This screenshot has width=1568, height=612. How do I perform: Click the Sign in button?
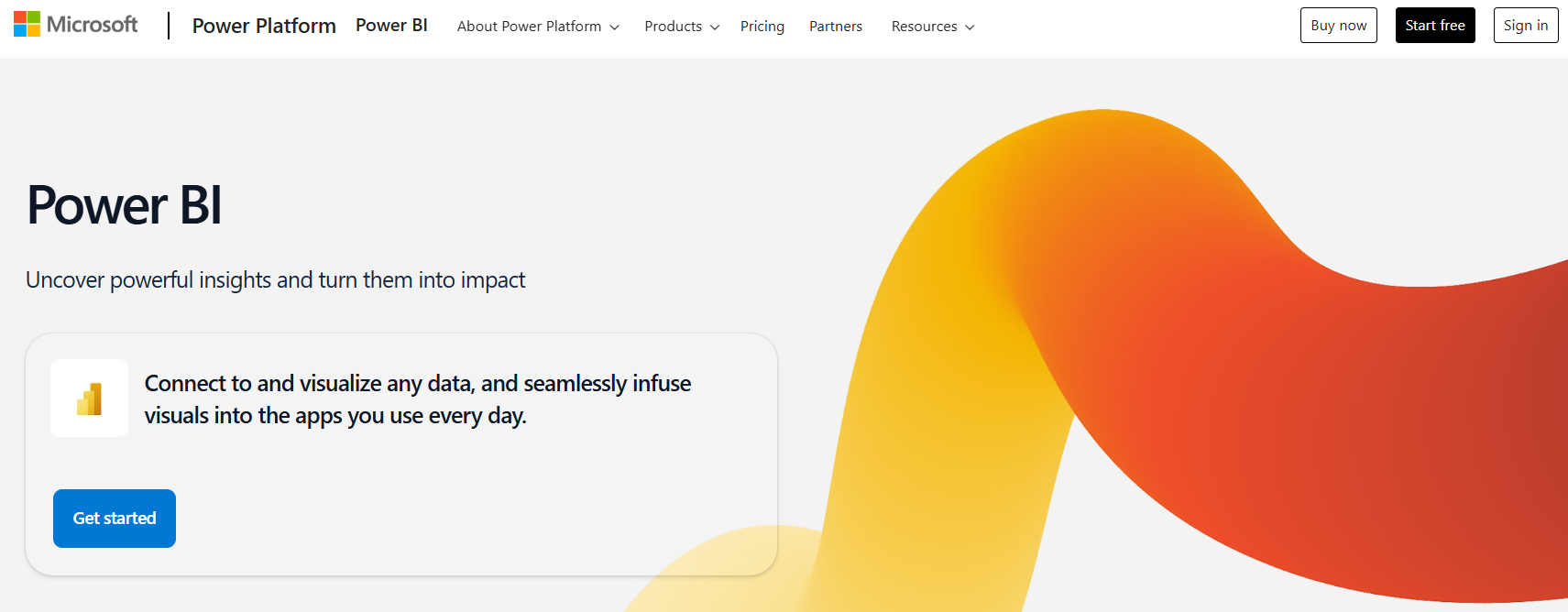pos(1525,26)
